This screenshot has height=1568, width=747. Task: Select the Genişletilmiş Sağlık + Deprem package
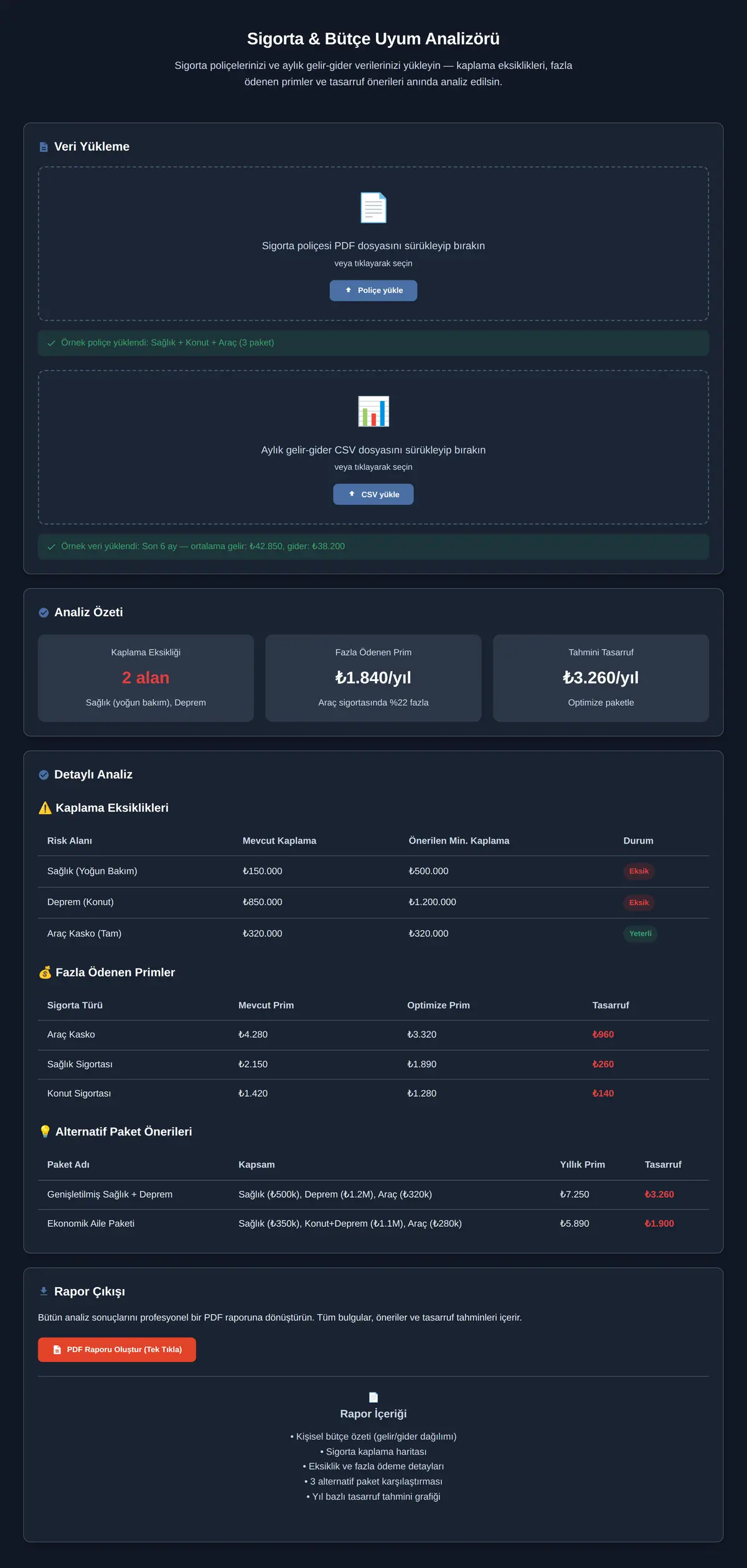point(110,1195)
